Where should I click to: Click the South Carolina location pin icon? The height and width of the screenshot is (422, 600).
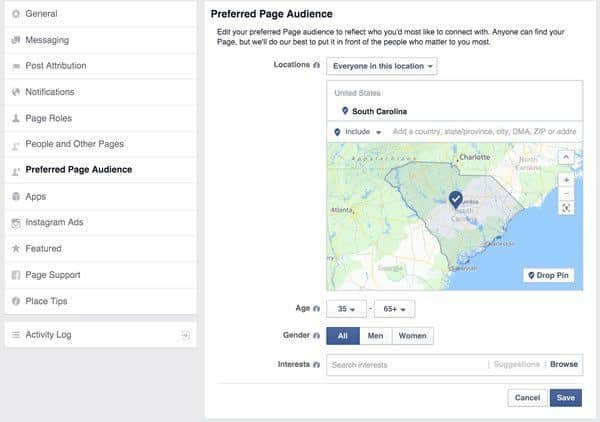(x=345, y=111)
